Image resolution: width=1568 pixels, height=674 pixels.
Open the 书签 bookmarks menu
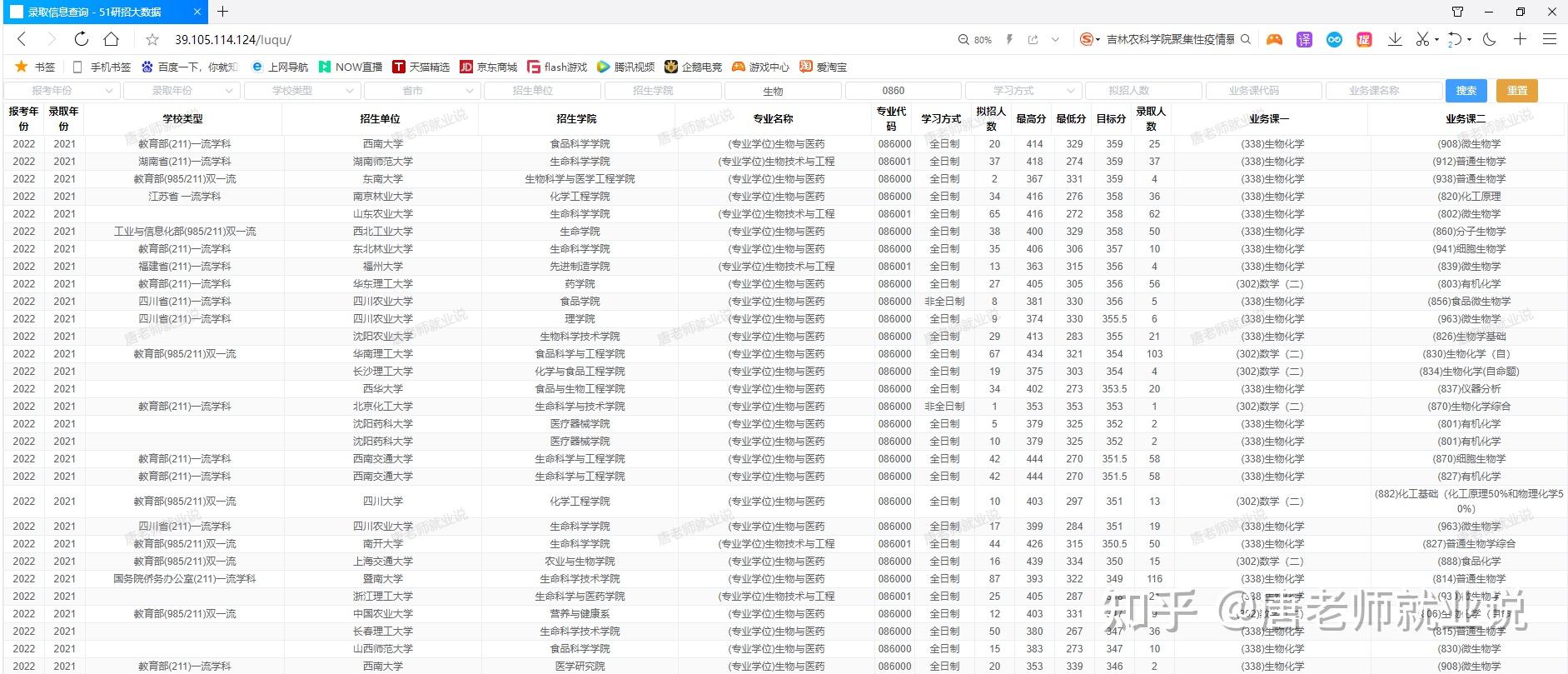pyautogui.click(x=36, y=67)
